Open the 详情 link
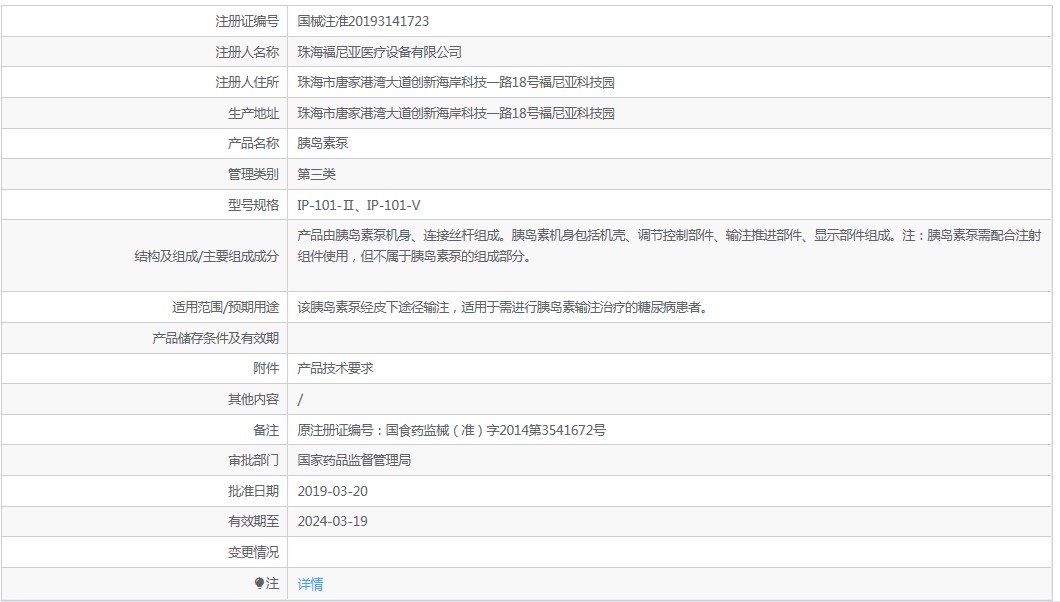Viewport: 1060px width, 602px height. (310, 584)
